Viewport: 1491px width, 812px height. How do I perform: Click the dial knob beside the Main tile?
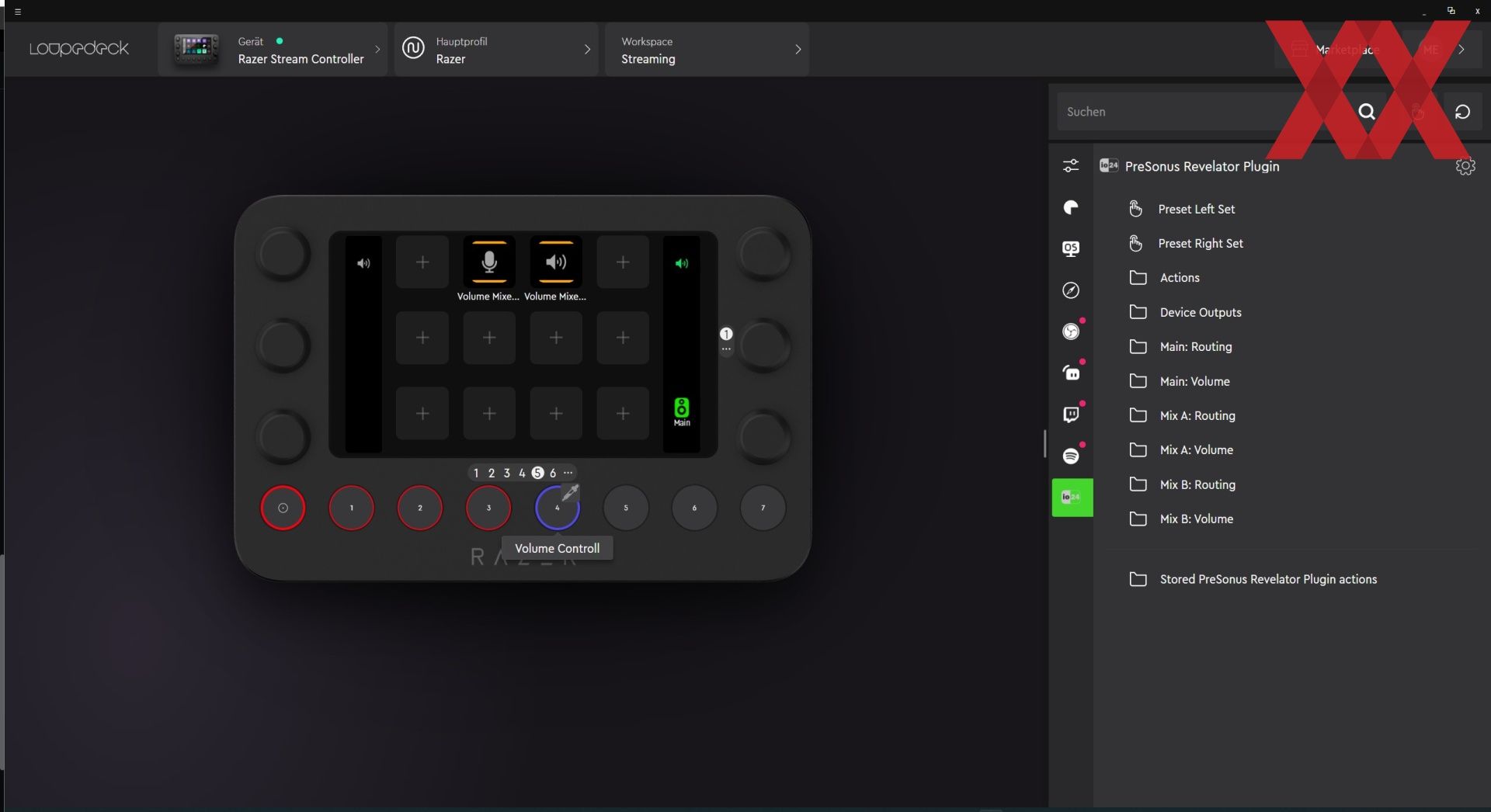click(763, 437)
